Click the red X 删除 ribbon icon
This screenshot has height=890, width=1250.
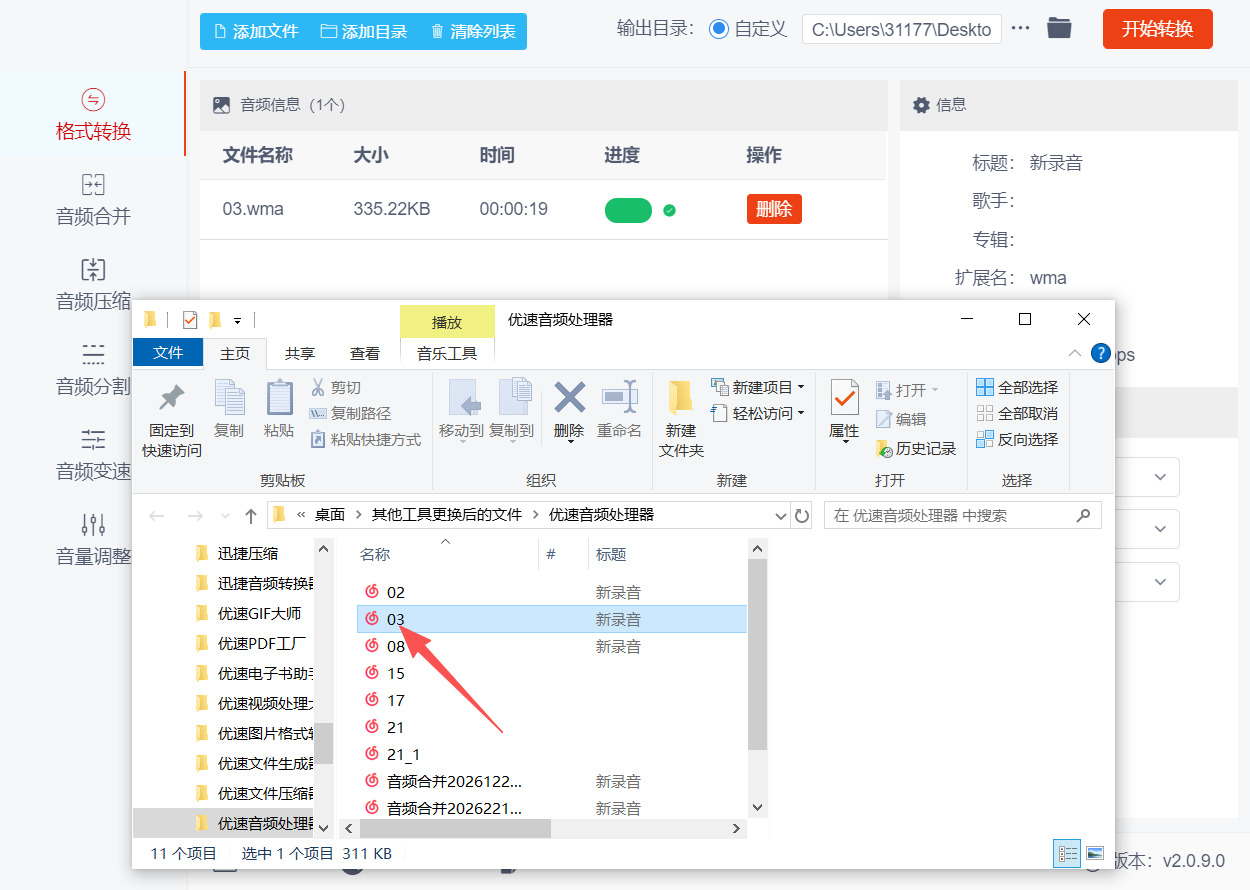[569, 398]
